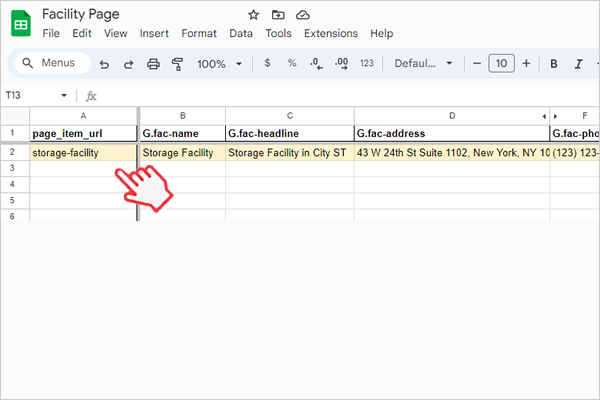Viewport: 600px width, 400px height.
Task: Open the zoom 100% dropdown
Action: point(220,64)
